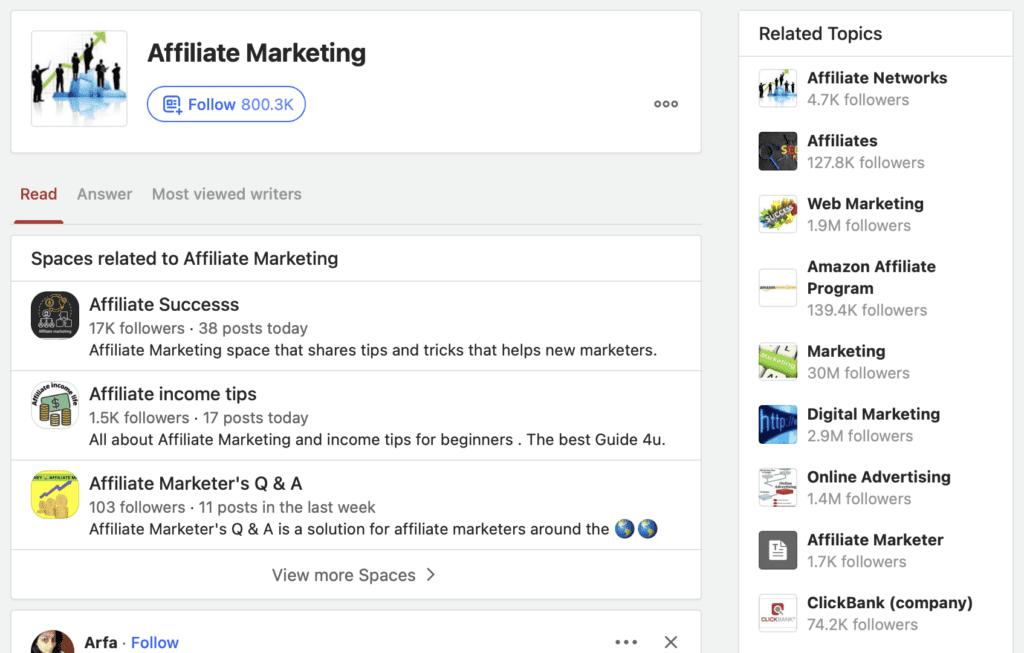
Task: Switch to the Answer tab
Action: [x=104, y=194]
